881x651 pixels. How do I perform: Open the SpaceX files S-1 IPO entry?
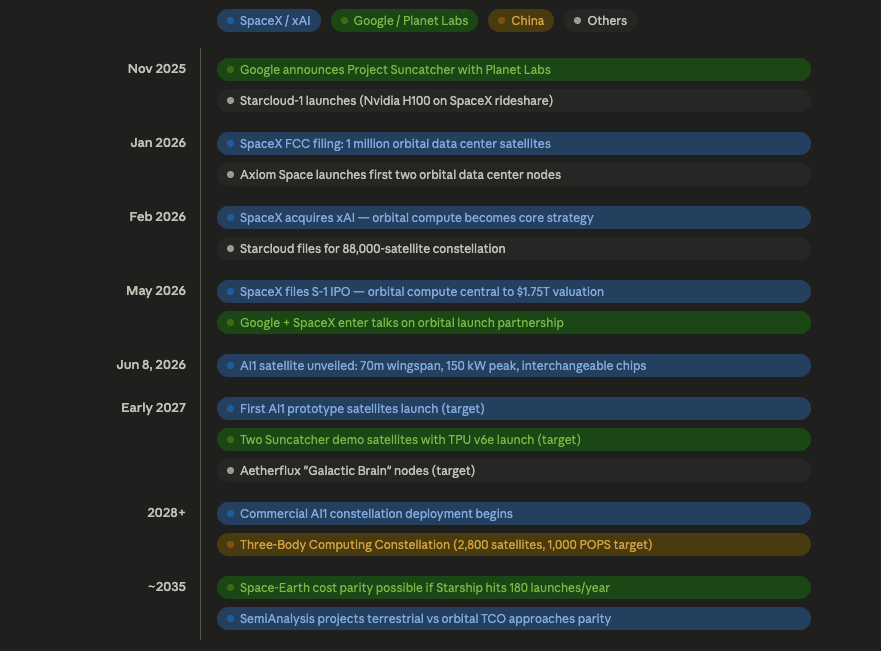tap(514, 292)
